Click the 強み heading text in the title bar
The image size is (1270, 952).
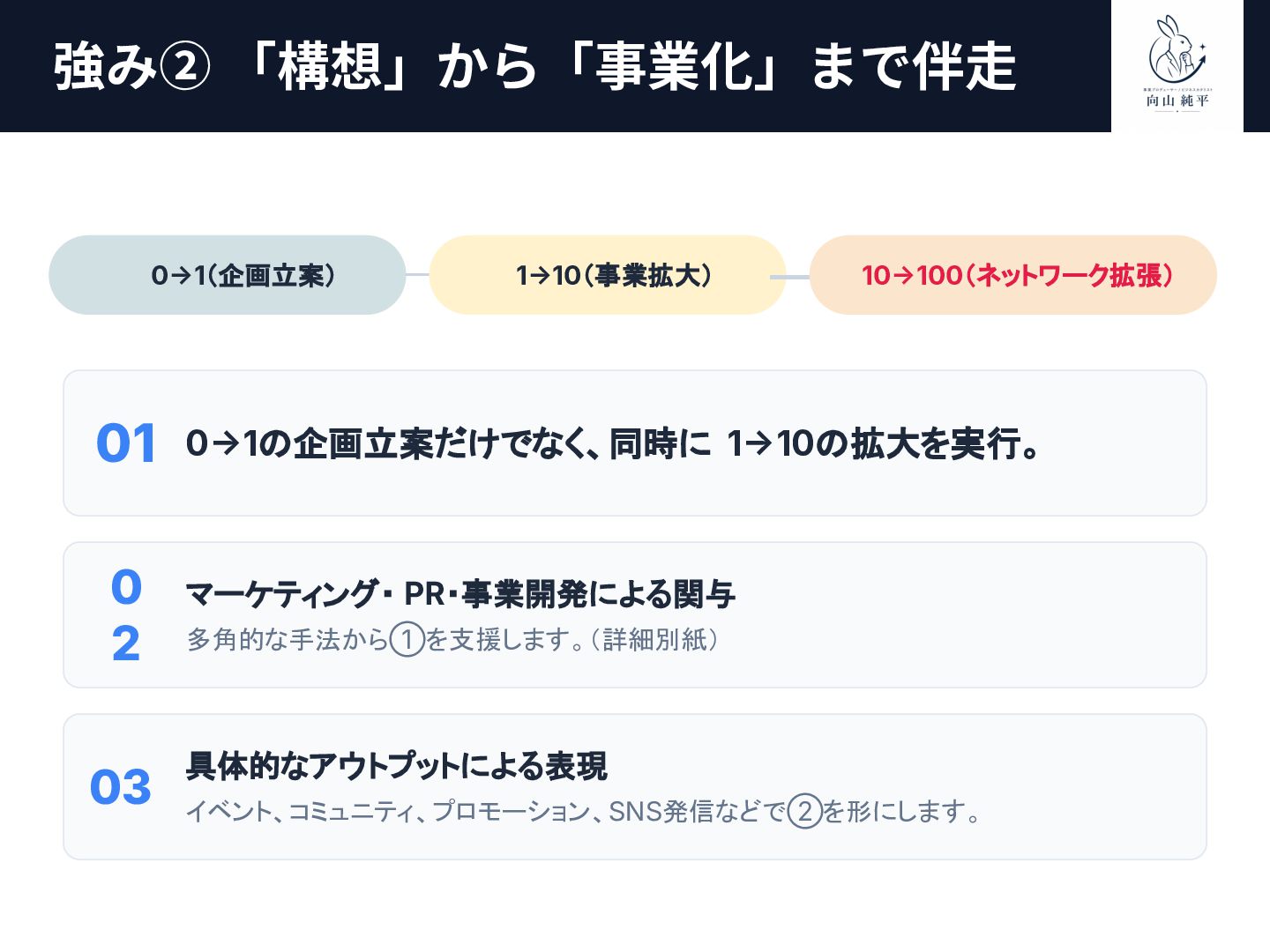coord(105,67)
